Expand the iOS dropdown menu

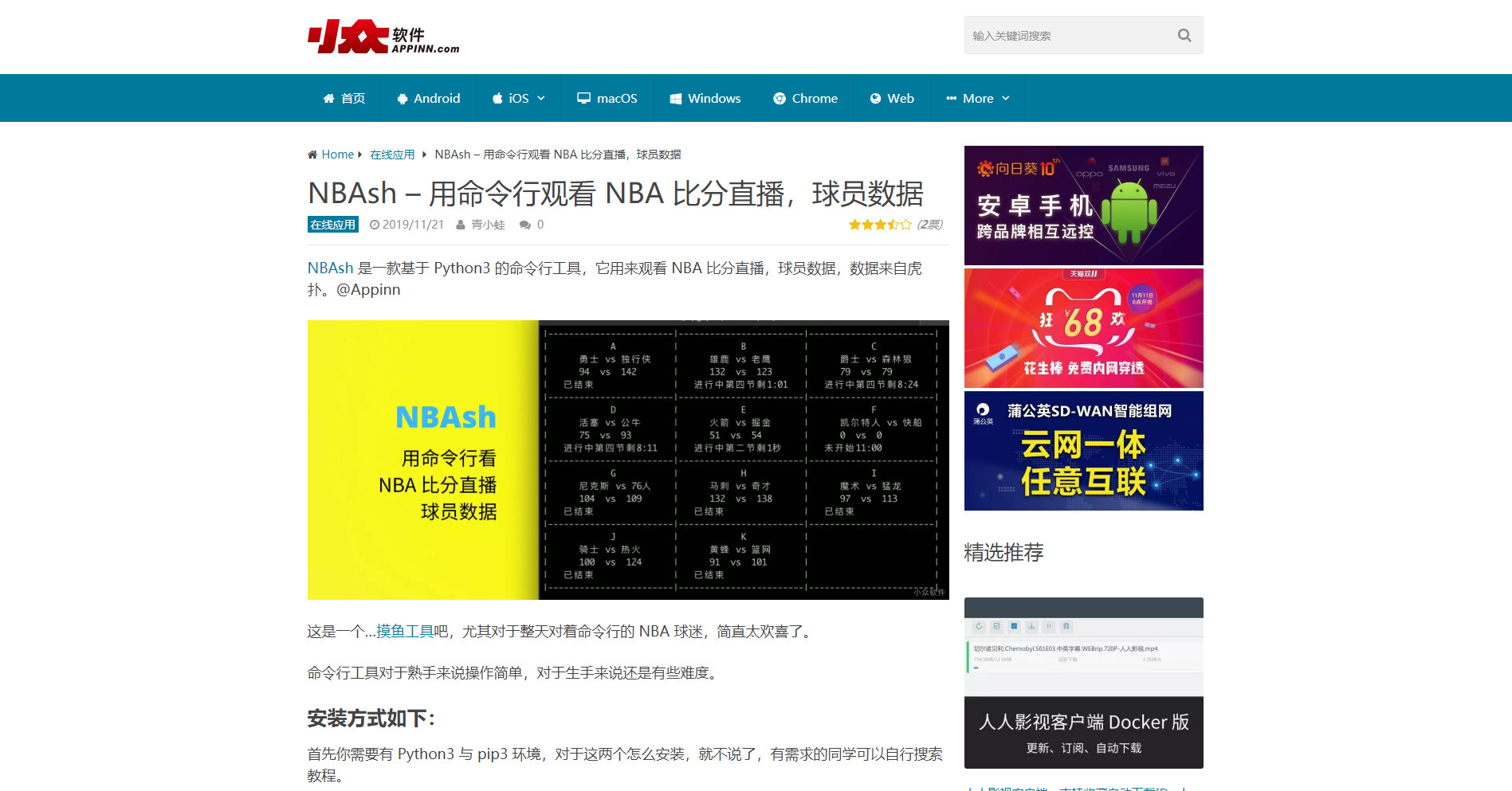tap(540, 98)
